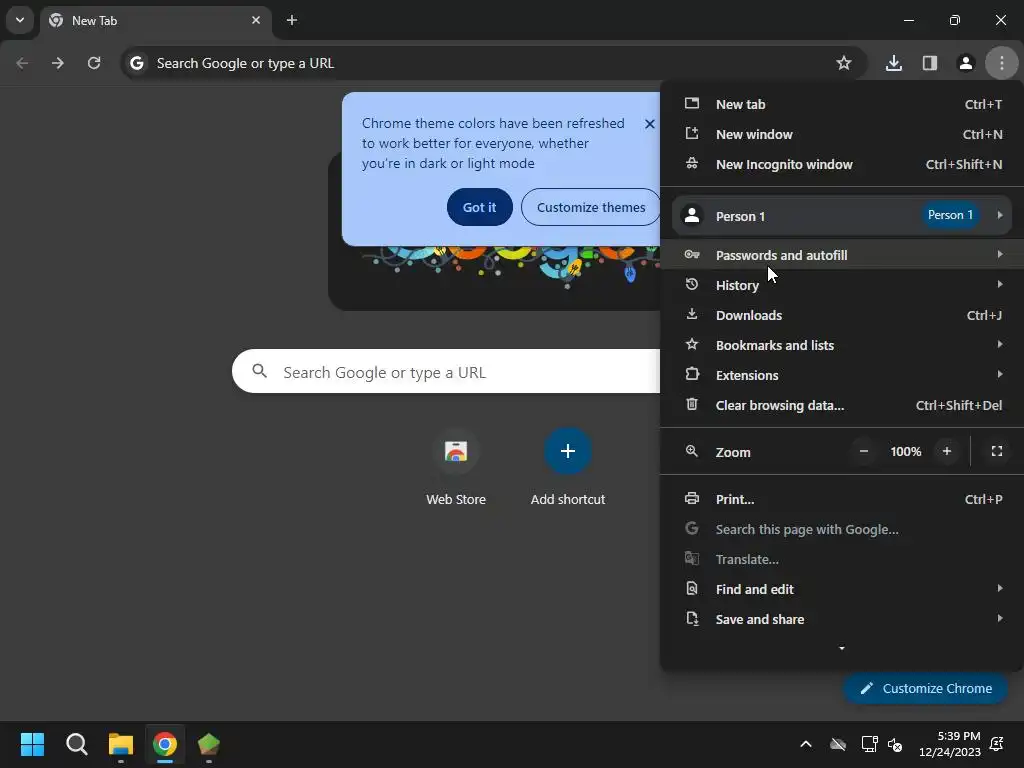The height and width of the screenshot is (768, 1024).
Task: Close the New Tab tab
Action: [256, 20]
